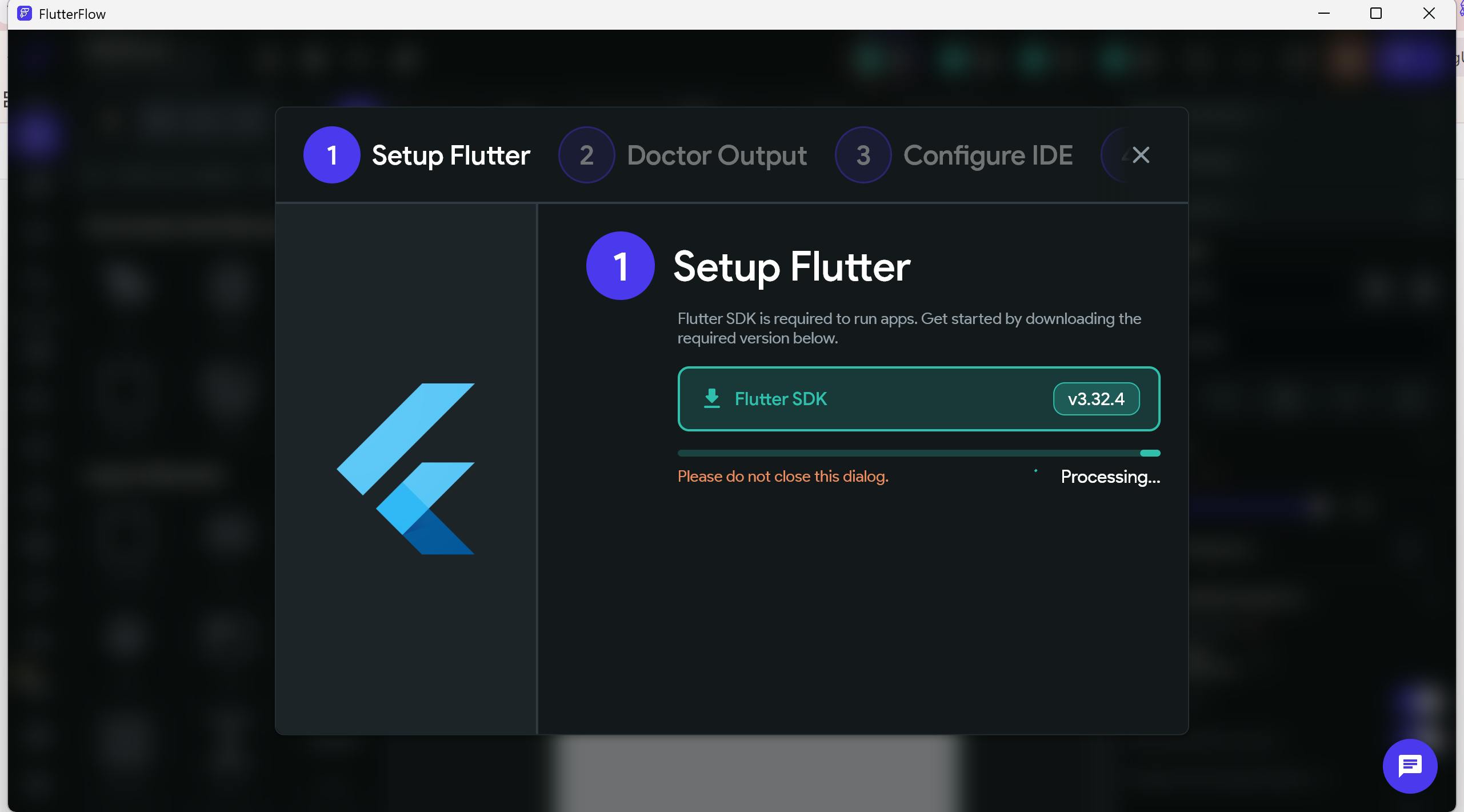Image resolution: width=1464 pixels, height=812 pixels.
Task: Click the chat support bubble icon
Action: [1409, 766]
